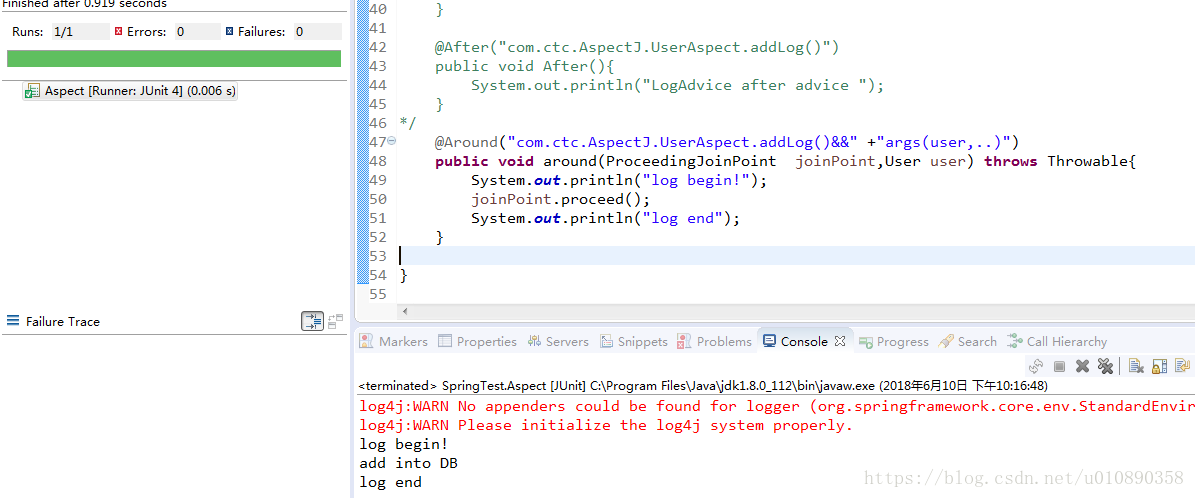Toggle Scroll Lock in the console toolbar
The image size is (1195, 498).
(x=1159, y=366)
